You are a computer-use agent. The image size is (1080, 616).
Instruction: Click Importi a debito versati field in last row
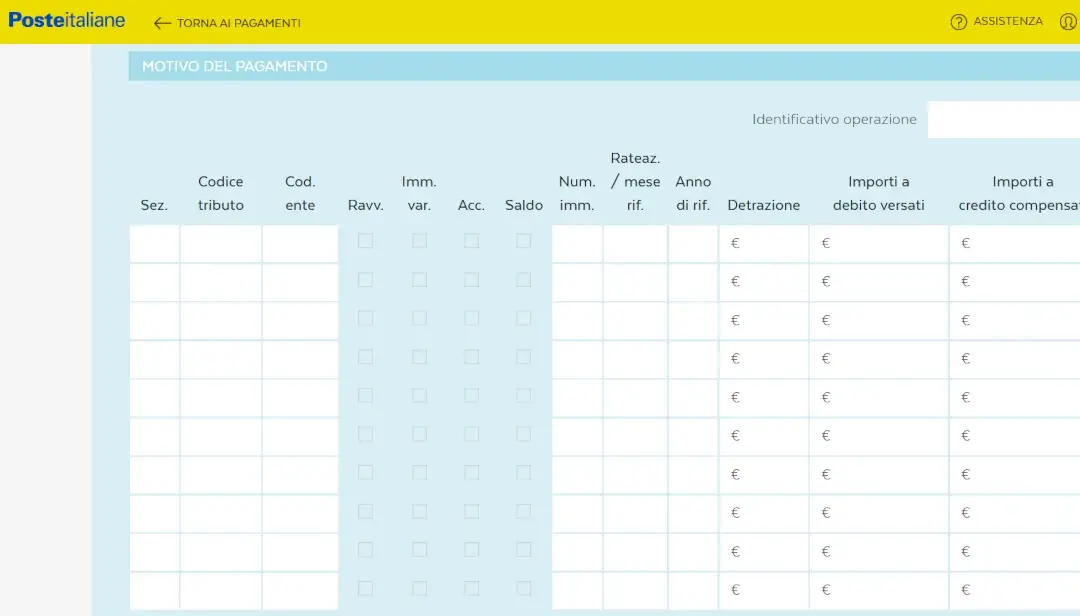click(879, 591)
